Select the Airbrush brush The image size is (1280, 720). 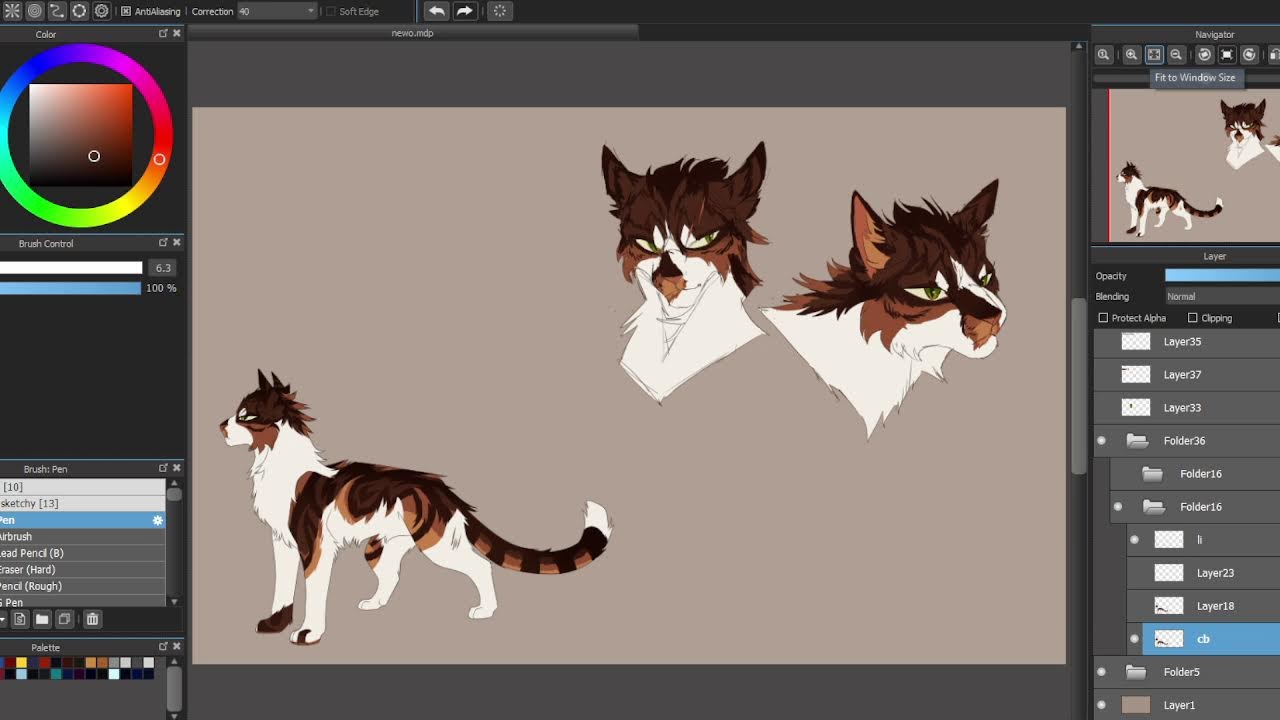pyautogui.click(x=82, y=537)
